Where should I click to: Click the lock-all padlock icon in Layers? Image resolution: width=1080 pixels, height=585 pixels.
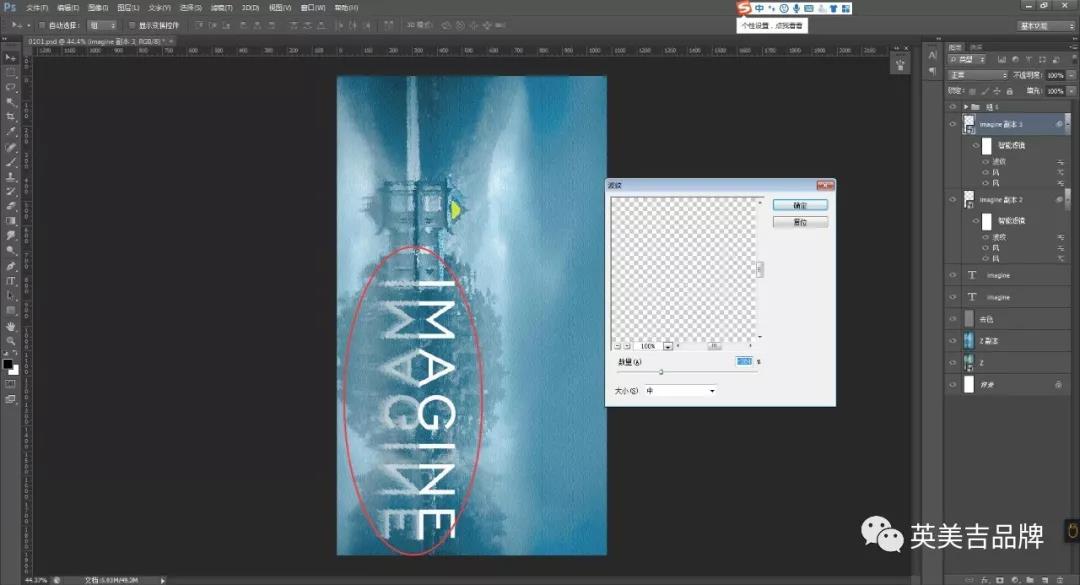pos(1010,91)
